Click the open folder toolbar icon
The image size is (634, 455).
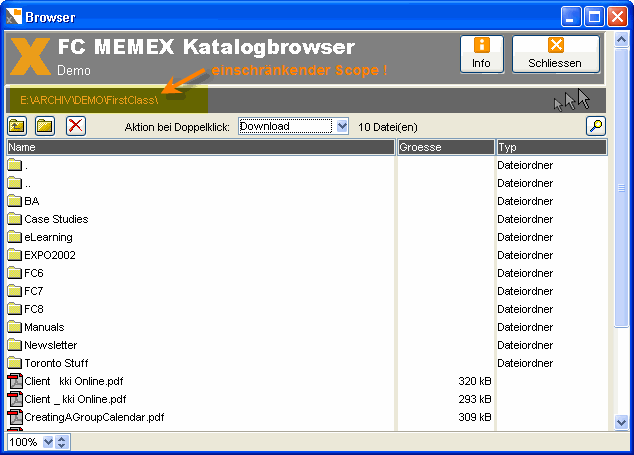tap(45, 126)
